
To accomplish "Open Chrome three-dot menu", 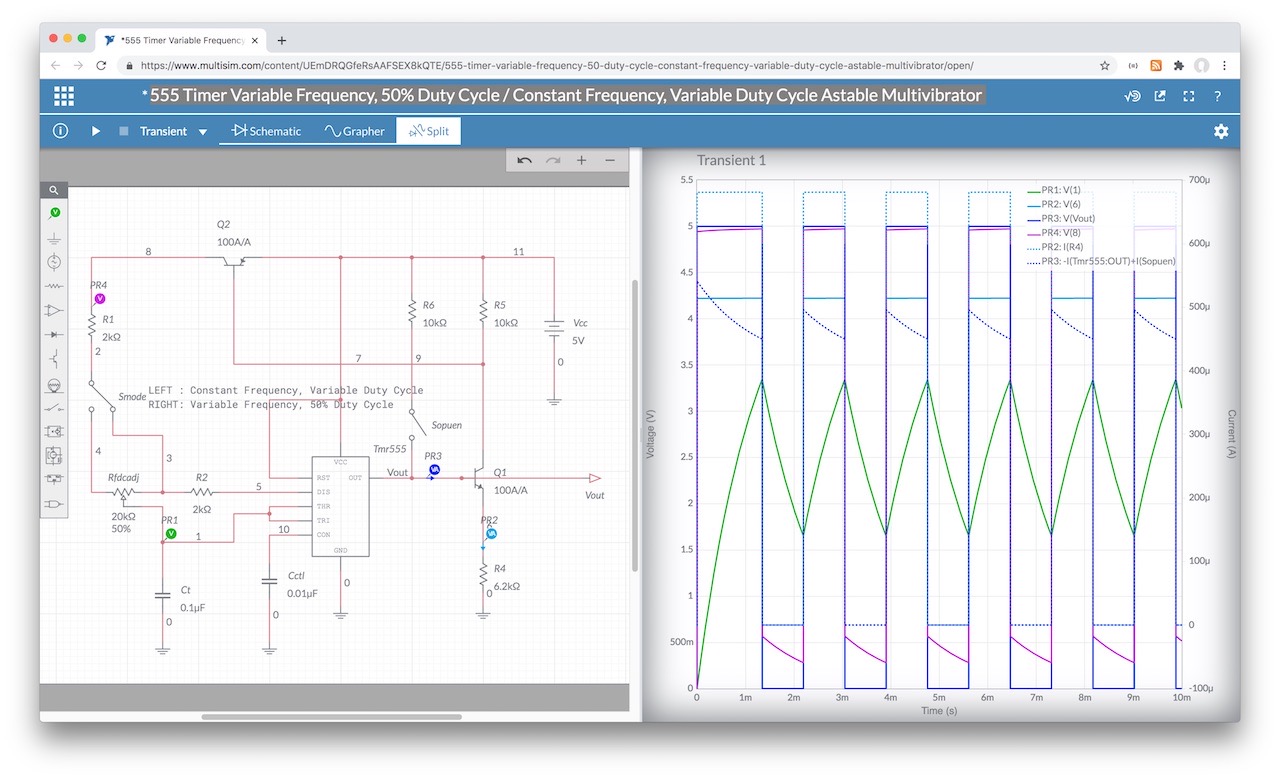I will click(x=1224, y=65).
